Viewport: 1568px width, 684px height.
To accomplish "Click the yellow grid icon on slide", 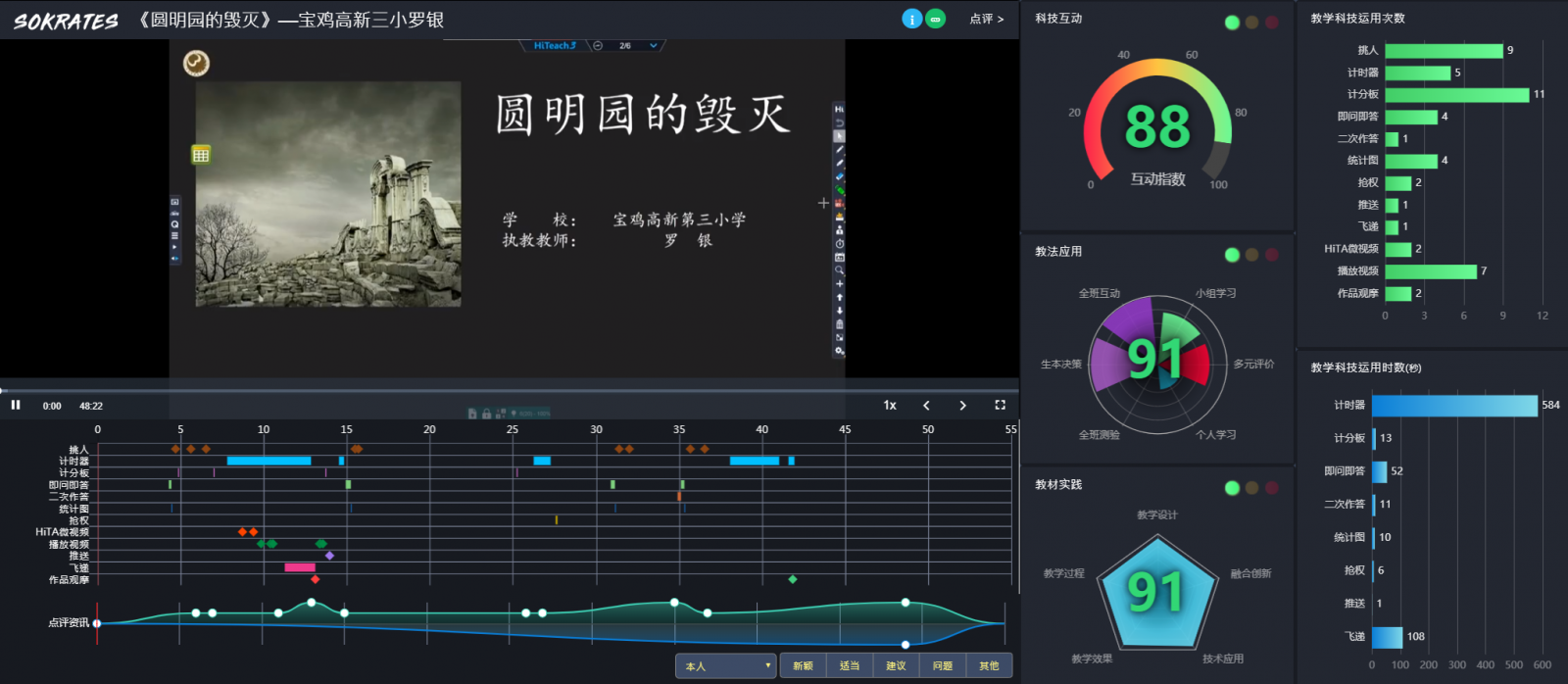I will 201,155.
